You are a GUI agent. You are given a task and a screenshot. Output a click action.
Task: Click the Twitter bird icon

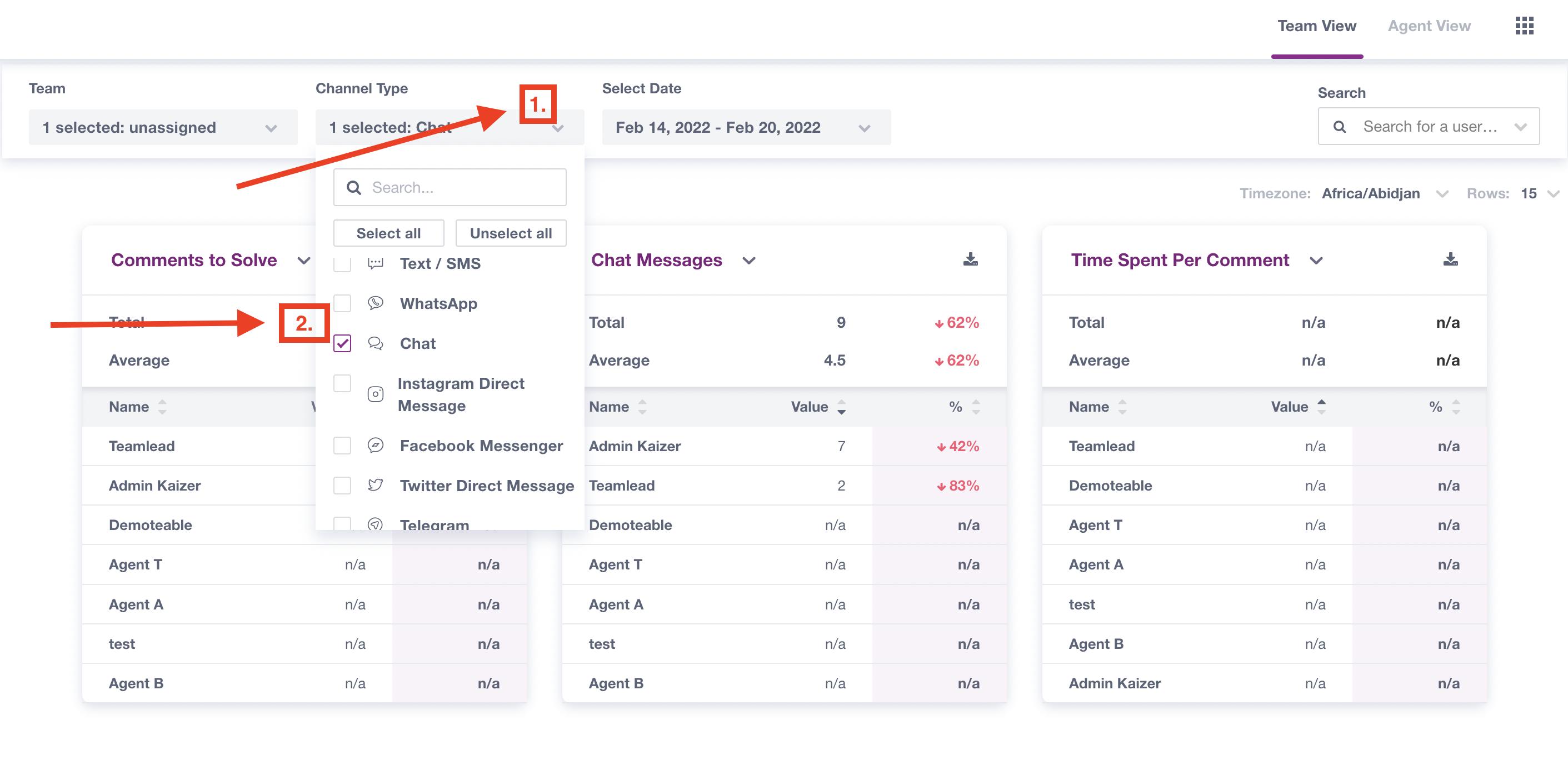(376, 485)
